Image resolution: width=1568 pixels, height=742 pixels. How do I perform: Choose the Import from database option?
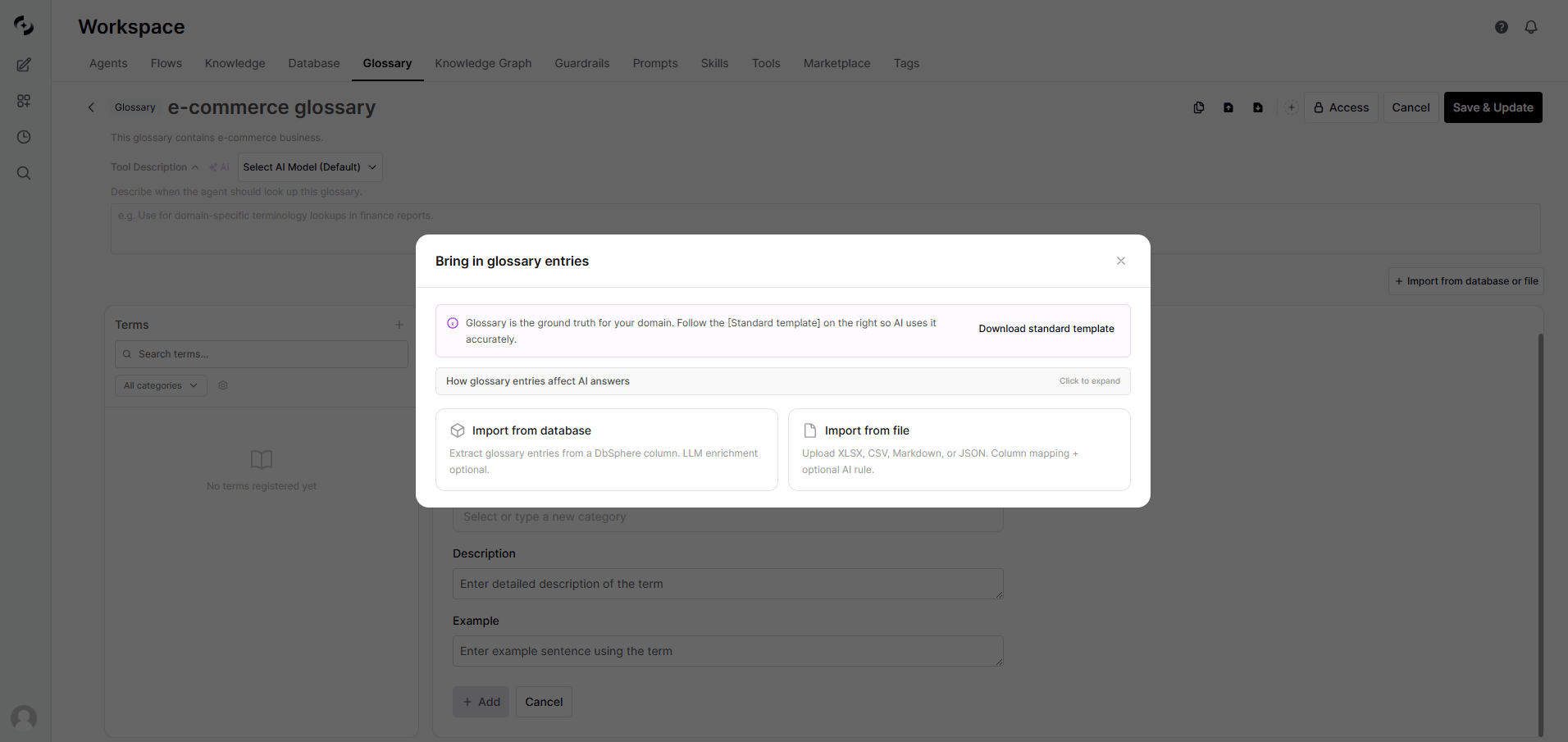(x=607, y=449)
